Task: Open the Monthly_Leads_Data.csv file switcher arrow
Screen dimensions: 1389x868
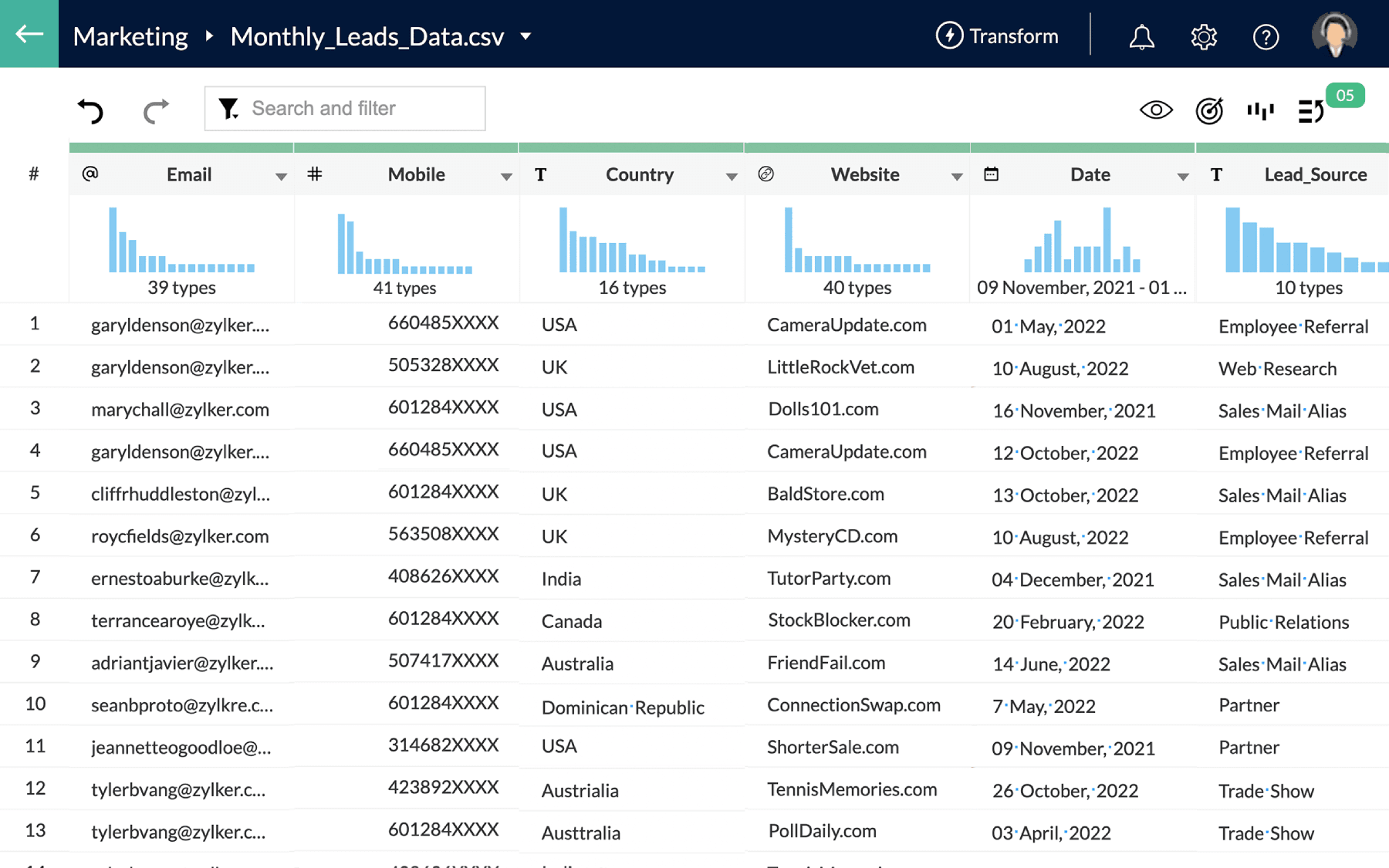Action: [x=526, y=36]
